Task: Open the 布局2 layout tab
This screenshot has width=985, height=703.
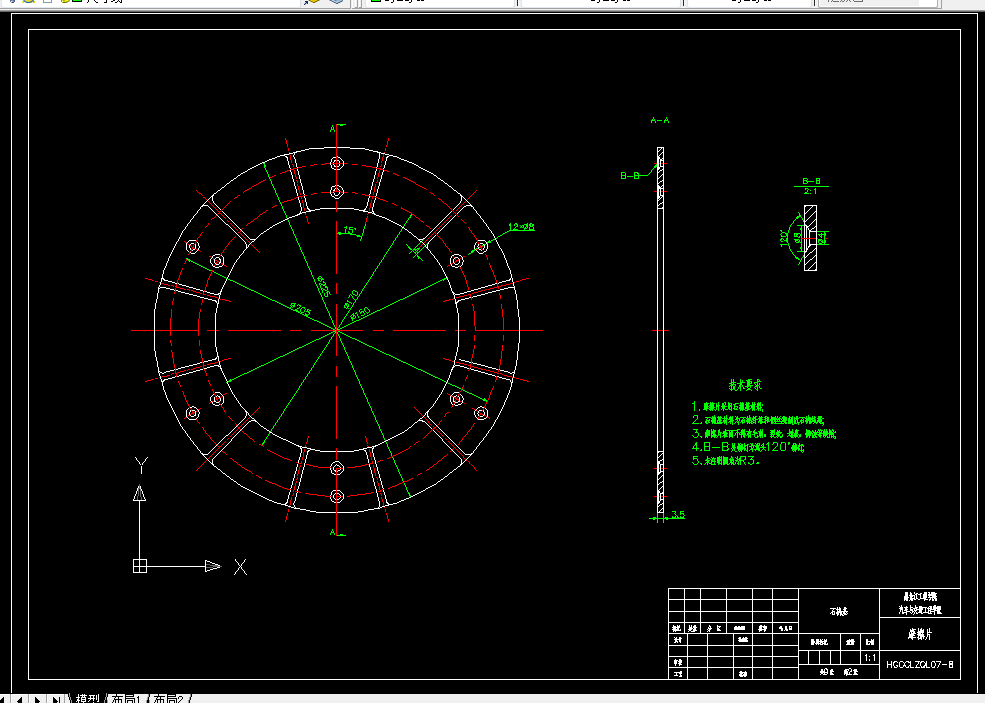Action: [x=168, y=699]
